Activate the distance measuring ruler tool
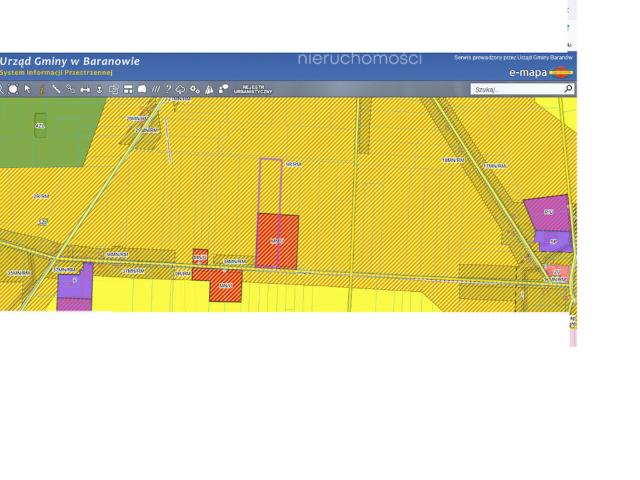Viewport: 640px width, 480px height. pos(56,89)
